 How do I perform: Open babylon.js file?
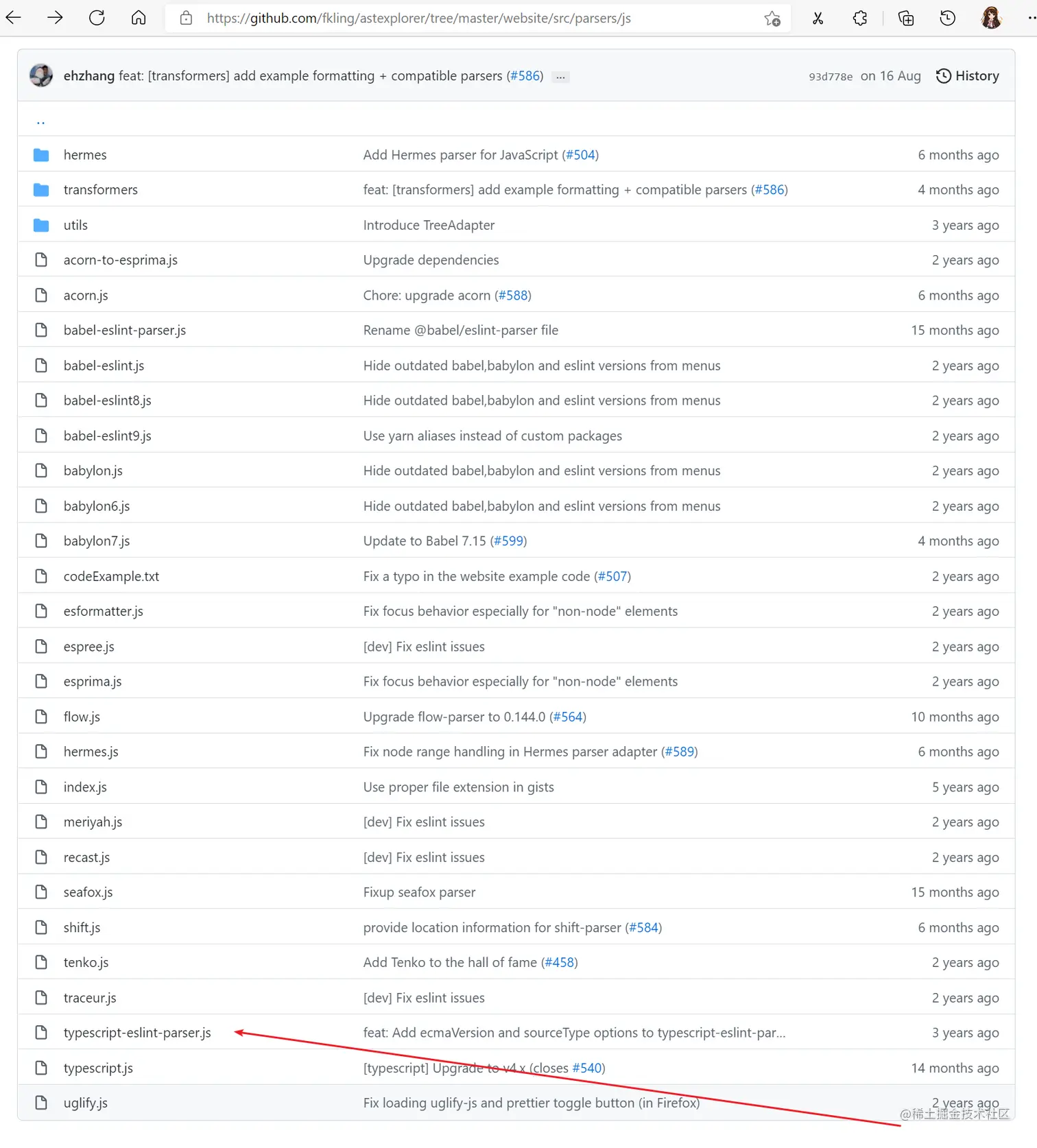[93, 471]
